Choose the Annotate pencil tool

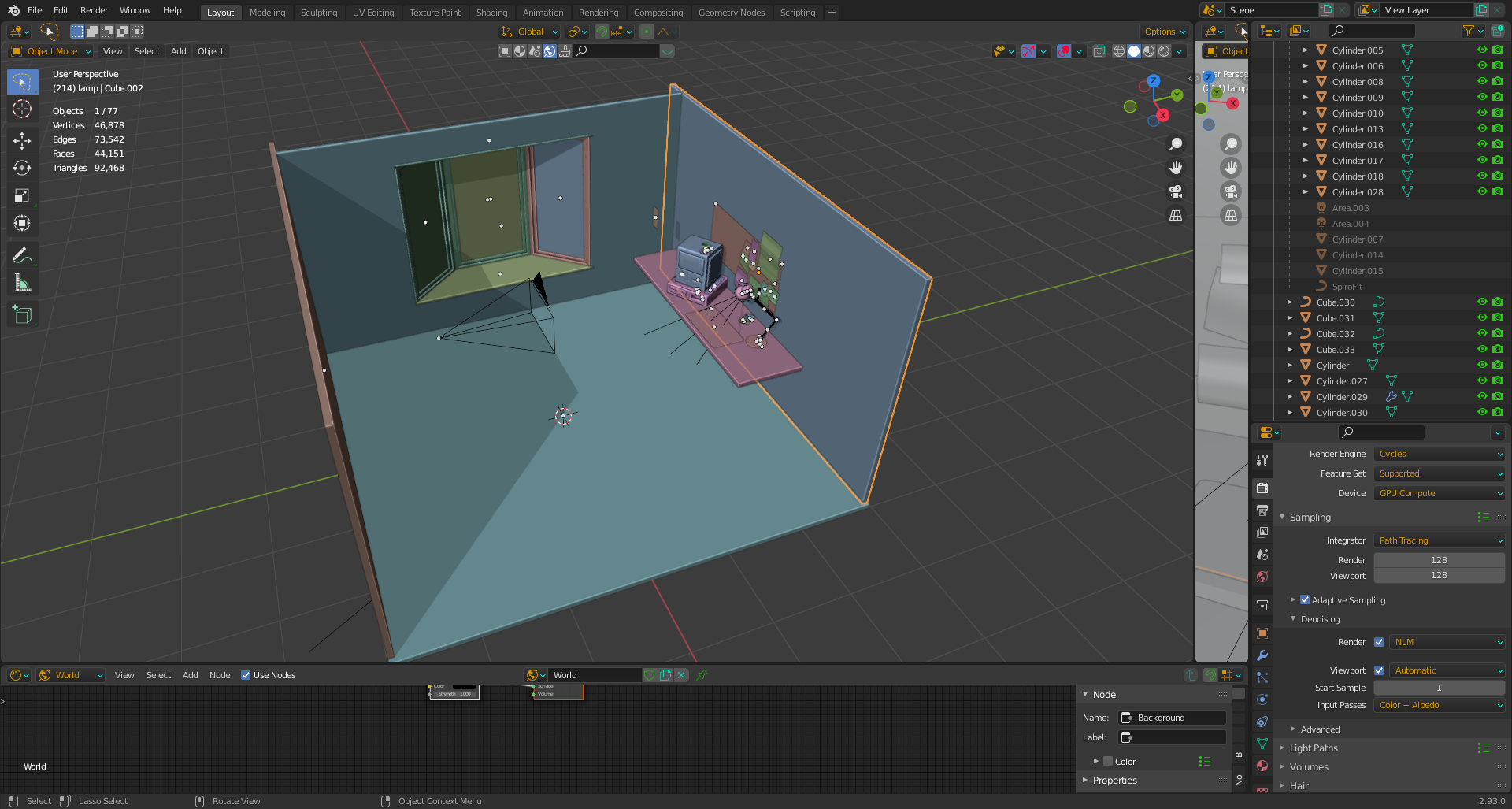coord(22,255)
